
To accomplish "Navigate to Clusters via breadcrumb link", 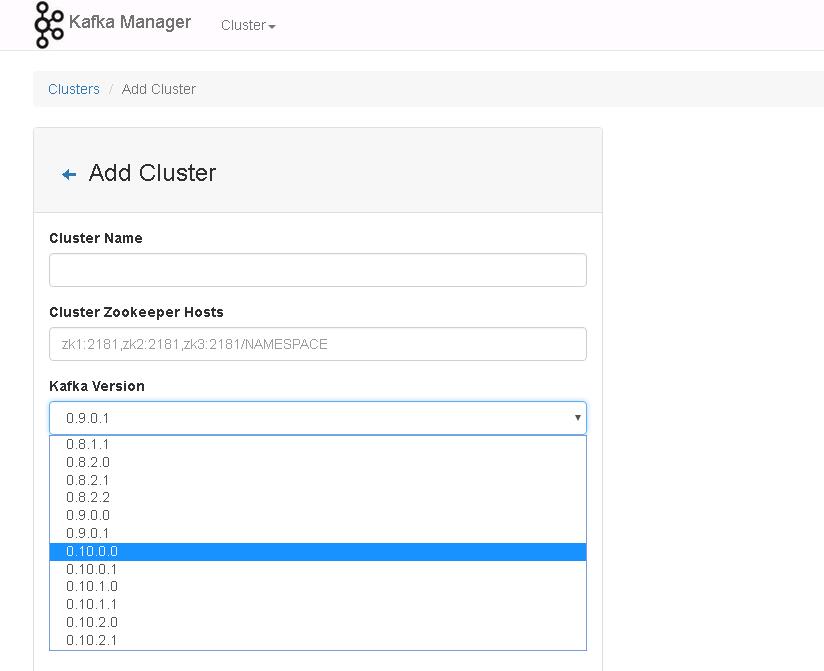I will (73, 89).
